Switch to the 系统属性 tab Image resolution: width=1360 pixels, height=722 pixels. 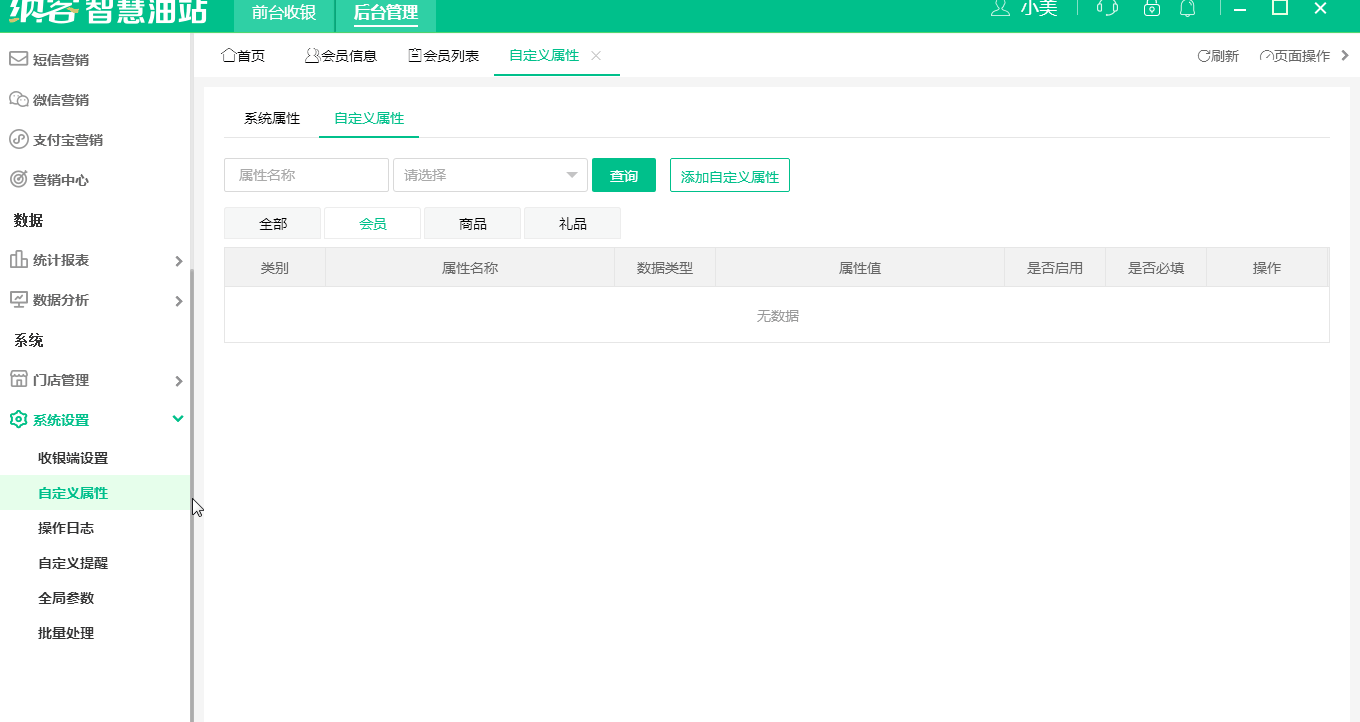click(x=270, y=117)
